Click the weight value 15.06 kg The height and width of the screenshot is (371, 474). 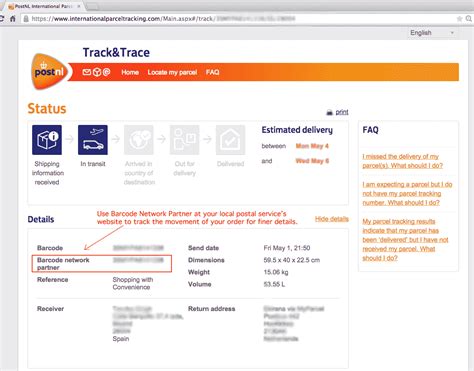[x=276, y=272]
